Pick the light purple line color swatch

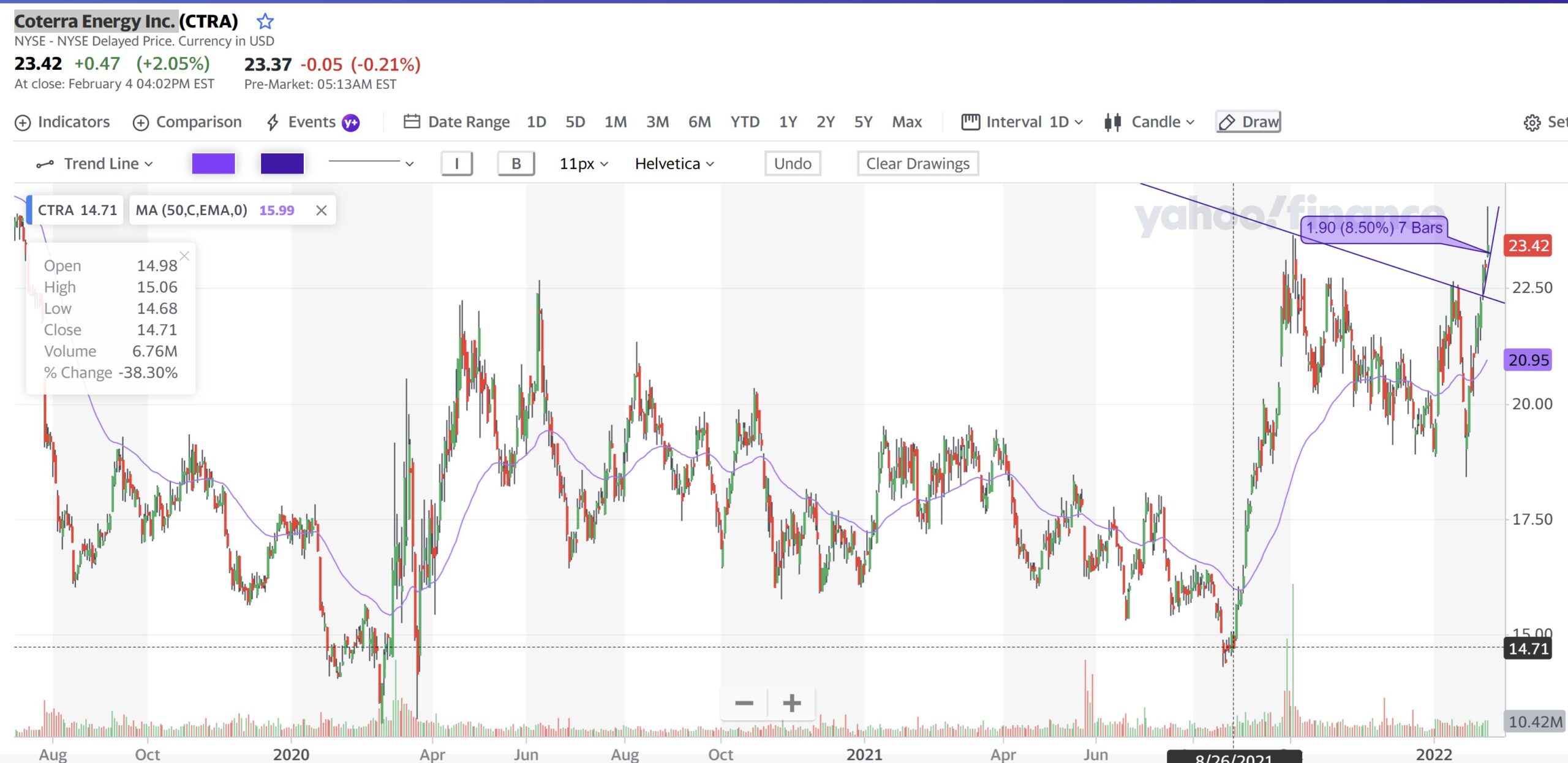[213, 164]
